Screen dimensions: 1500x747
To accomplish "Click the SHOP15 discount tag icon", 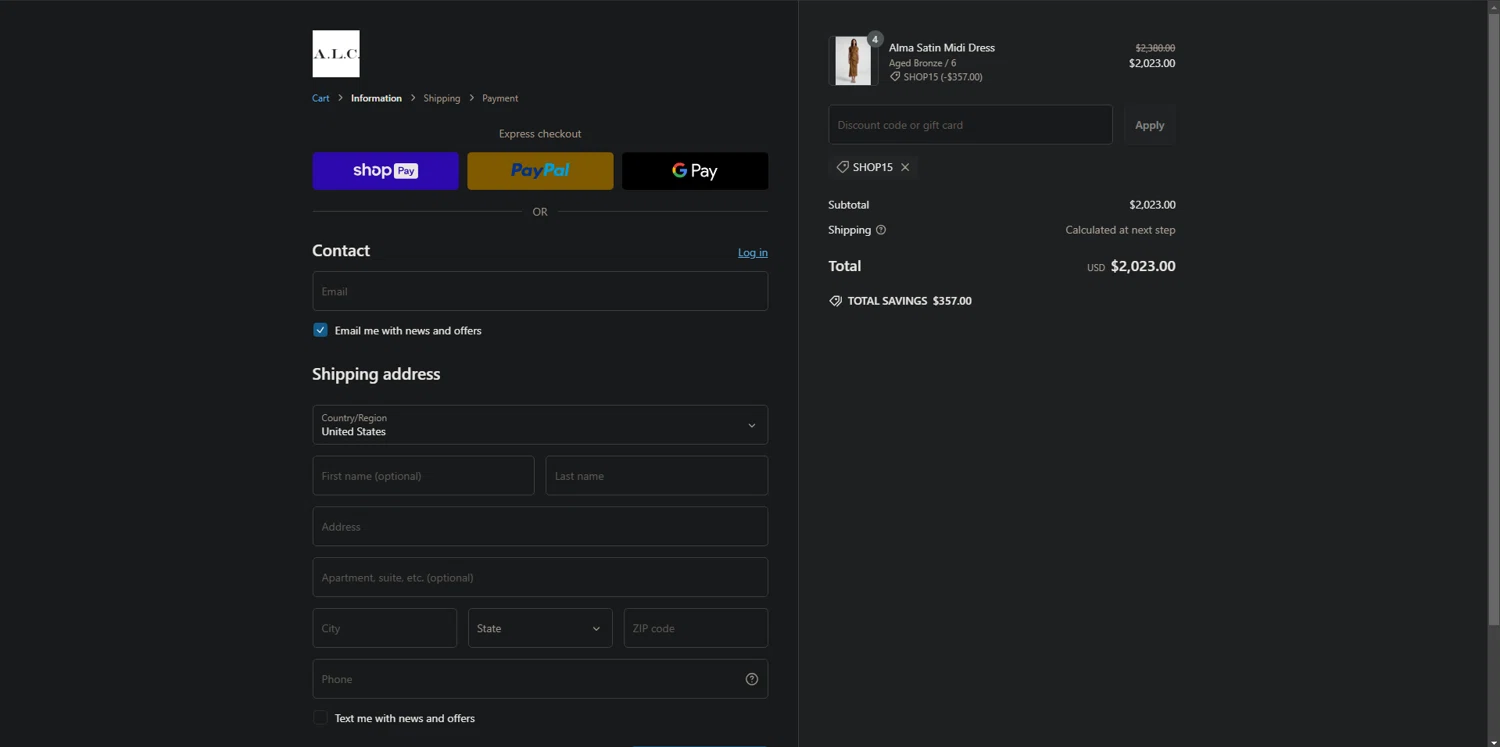I will [x=843, y=167].
